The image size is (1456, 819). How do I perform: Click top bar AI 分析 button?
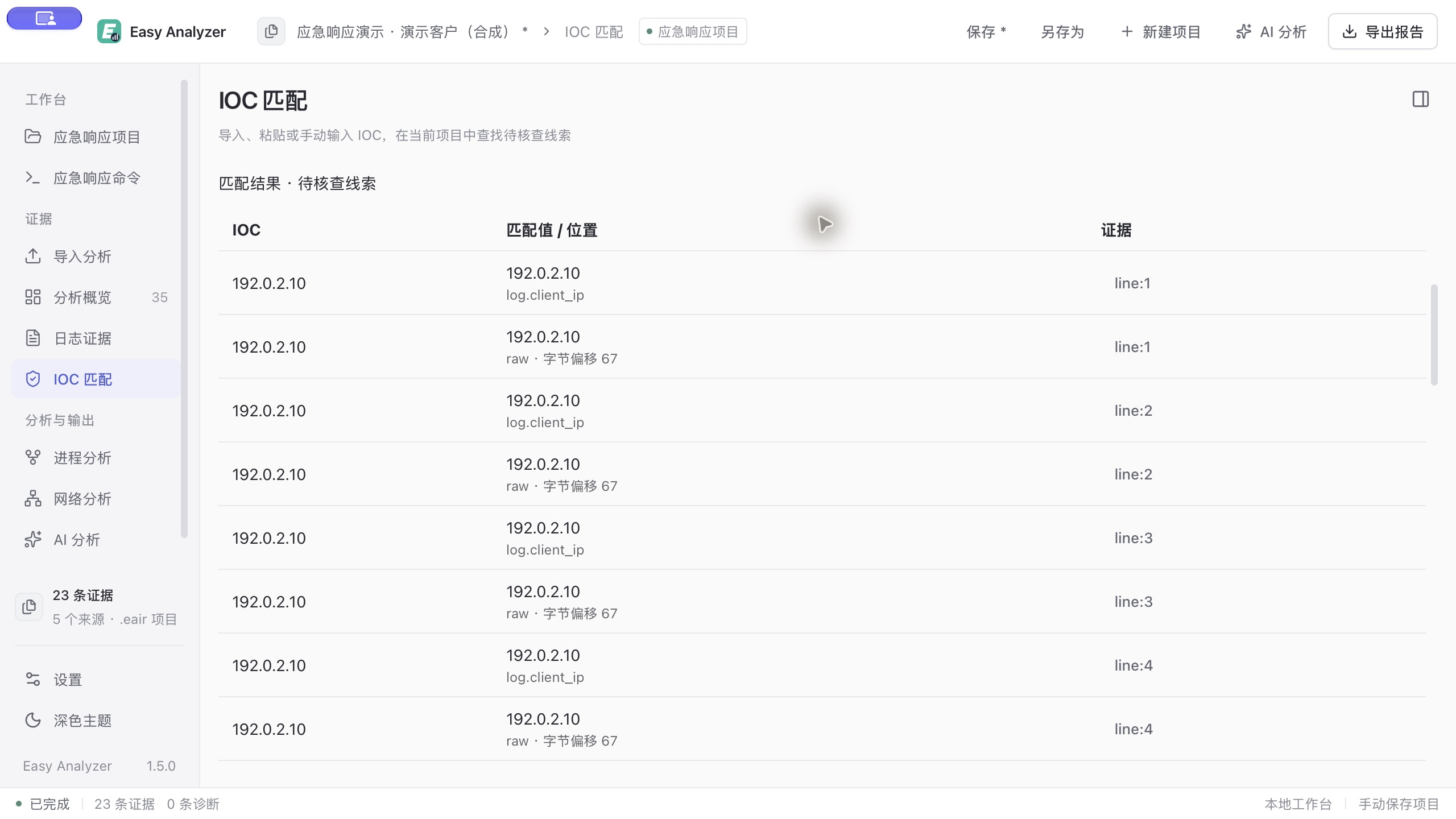click(x=1271, y=31)
